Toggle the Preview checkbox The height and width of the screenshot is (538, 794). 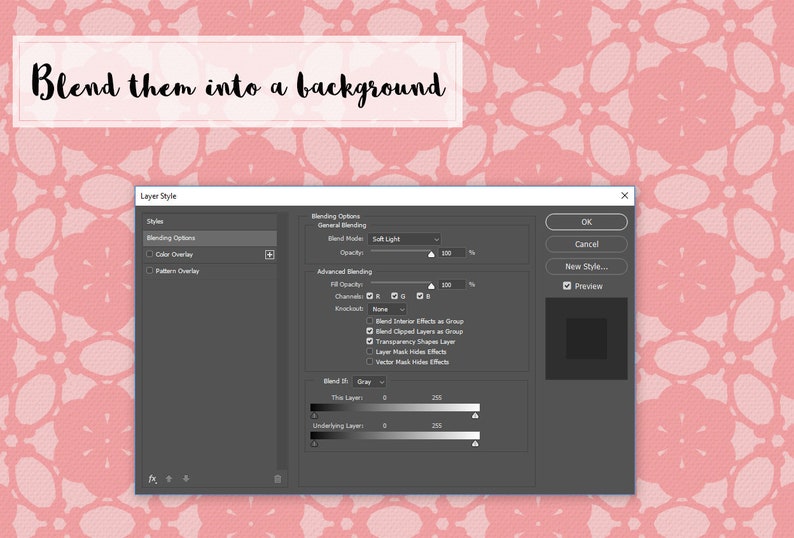point(567,286)
